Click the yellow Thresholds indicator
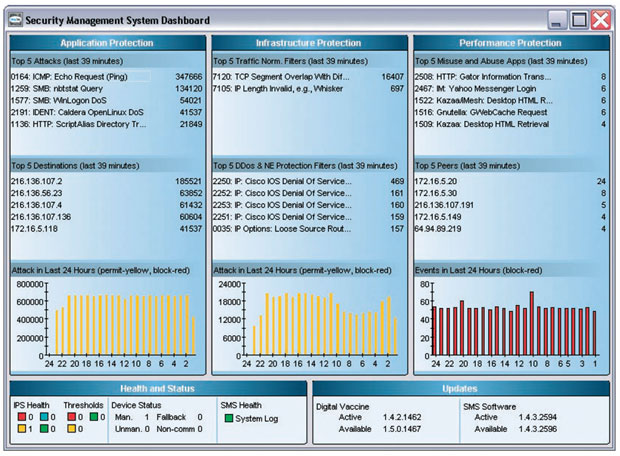 71,429
